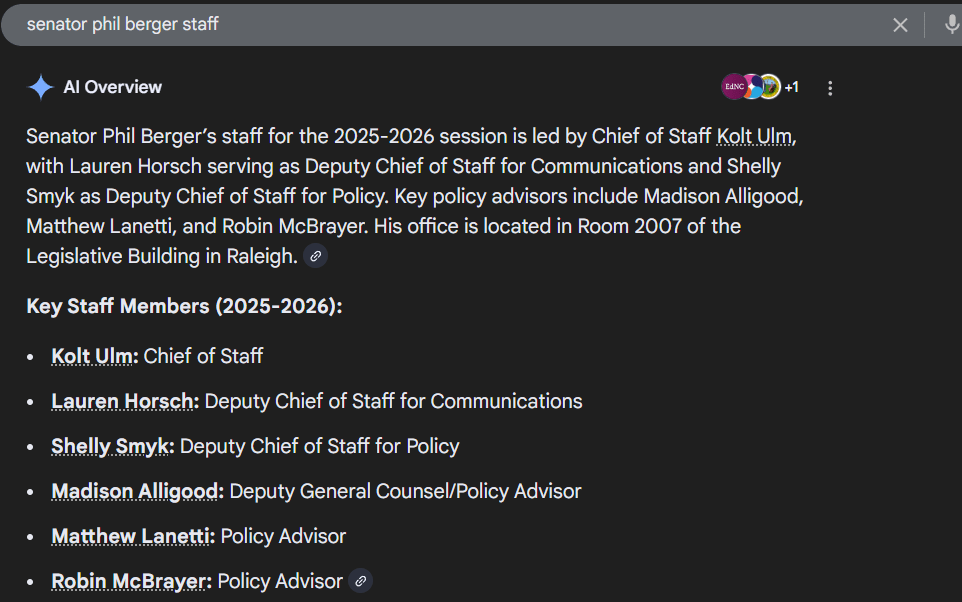
Task: Click the Kolt Ulm link in the summary paragraph
Action: (x=756, y=136)
